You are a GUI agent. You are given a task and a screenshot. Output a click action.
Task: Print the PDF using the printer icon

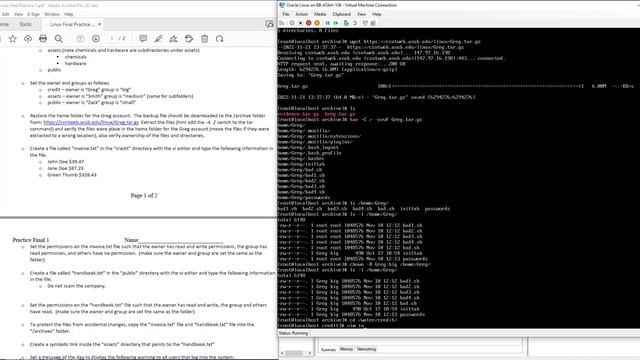point(43,39)
